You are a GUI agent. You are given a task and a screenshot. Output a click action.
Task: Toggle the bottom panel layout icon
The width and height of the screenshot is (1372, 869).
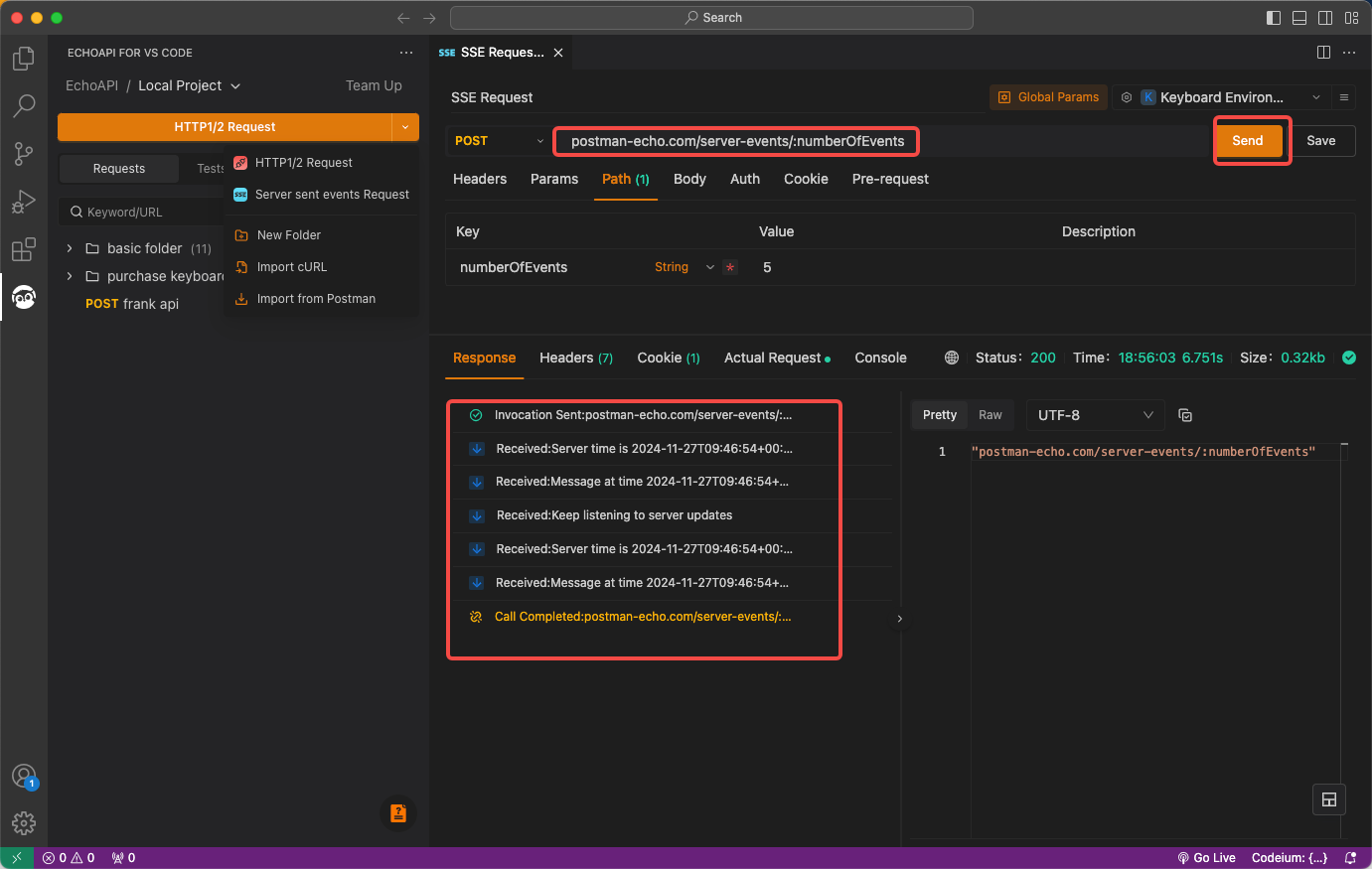[1299, 18]
